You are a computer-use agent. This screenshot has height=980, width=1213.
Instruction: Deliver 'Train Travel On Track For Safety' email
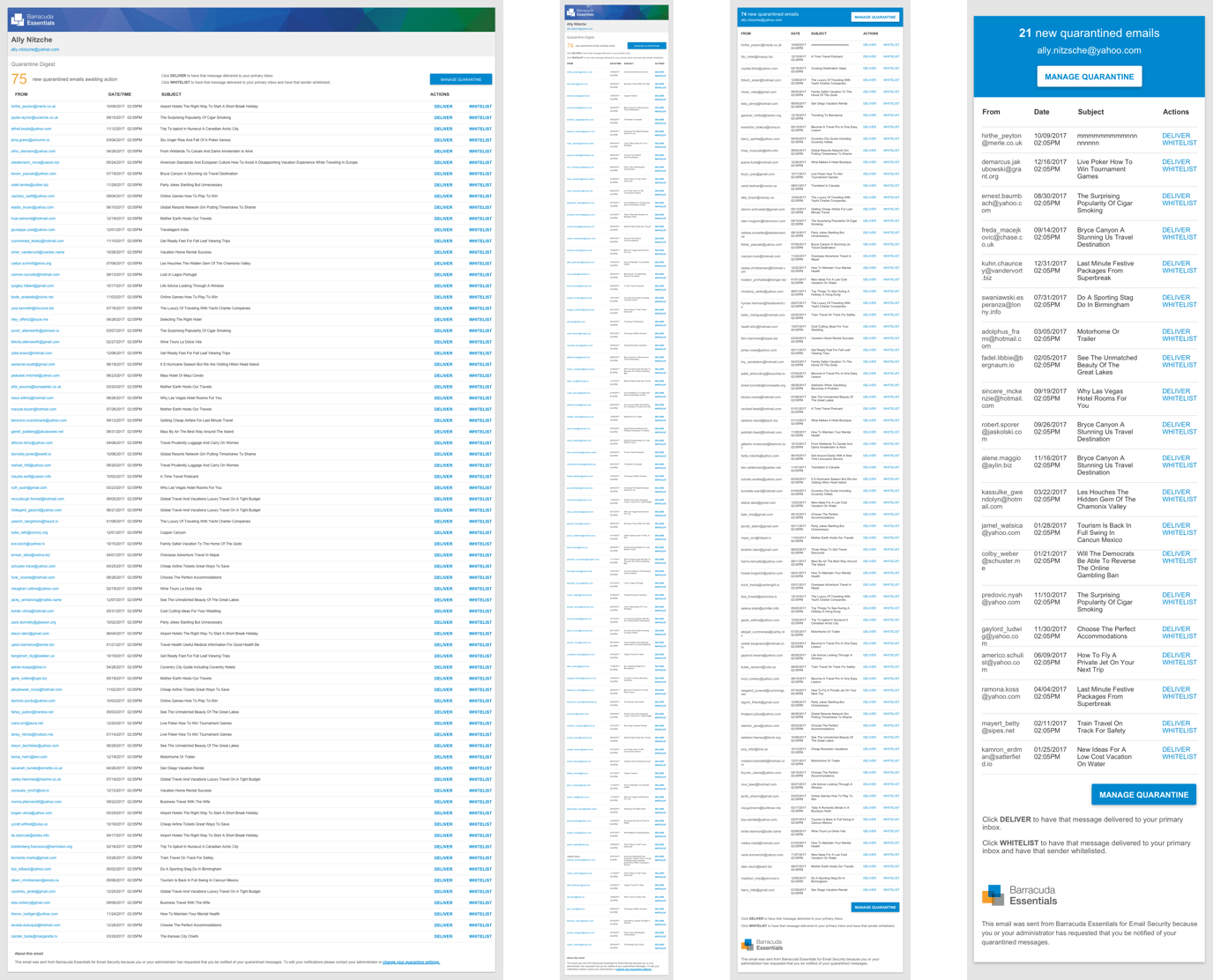point(1175,724)
